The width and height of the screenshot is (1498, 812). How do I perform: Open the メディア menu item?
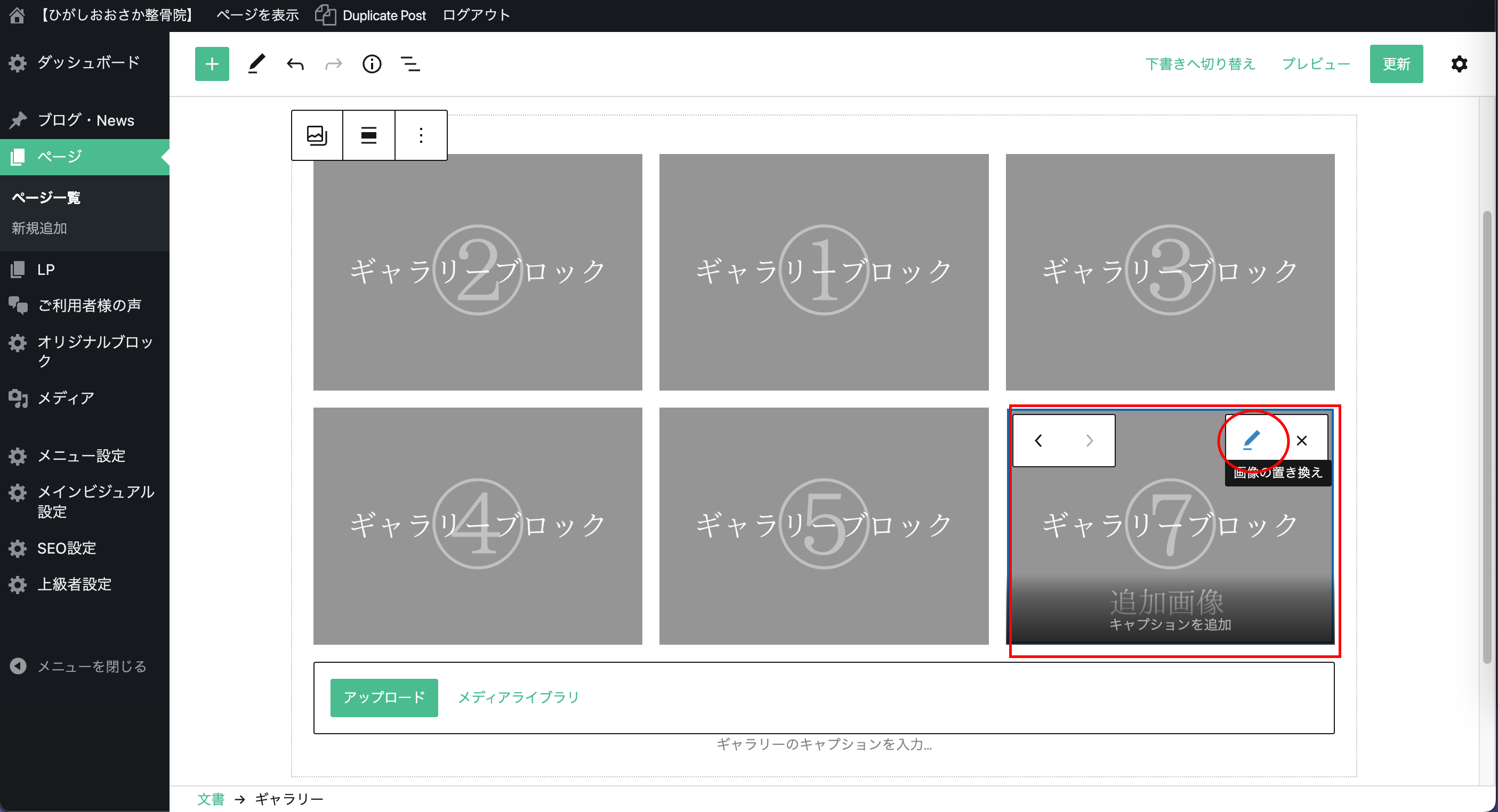click(x=65, y=398)
